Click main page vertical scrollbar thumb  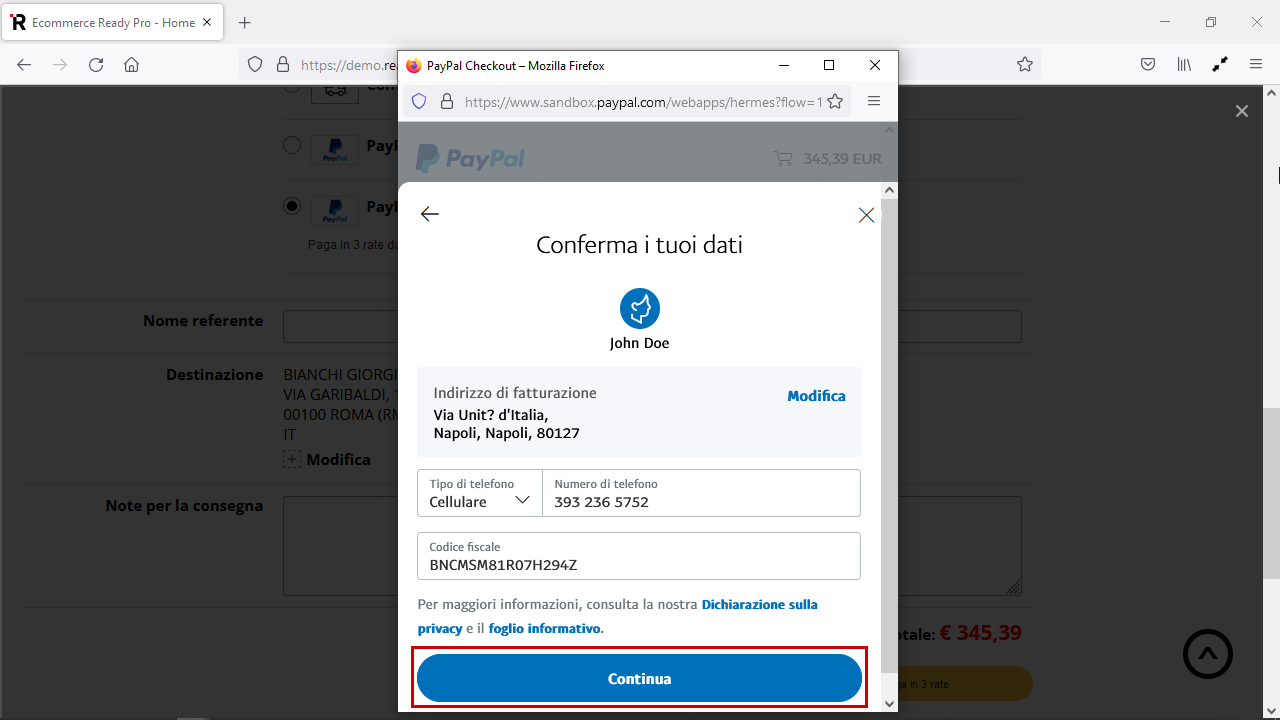point(1271,493)
